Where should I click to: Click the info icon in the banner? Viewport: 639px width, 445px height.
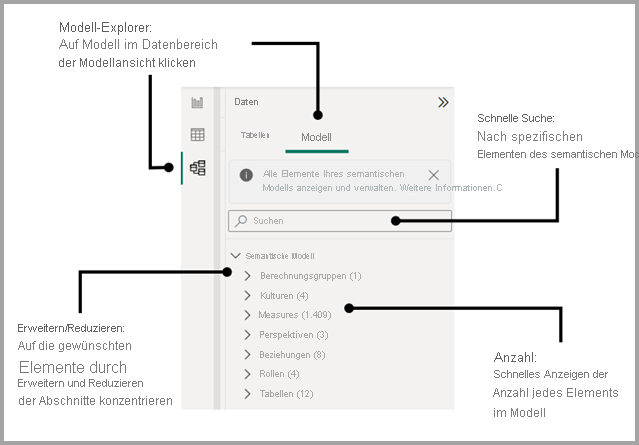coord(246,175)
